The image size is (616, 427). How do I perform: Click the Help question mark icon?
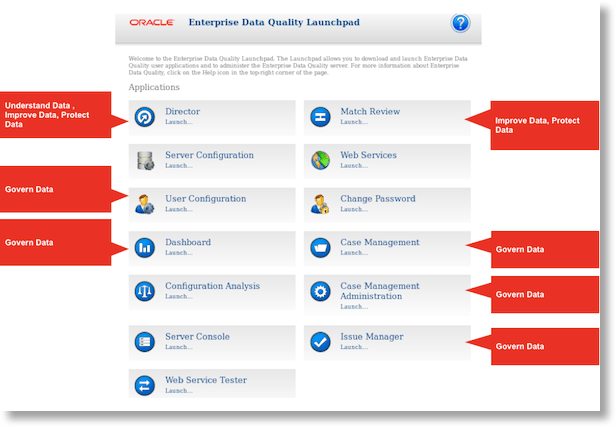(460, 23)
